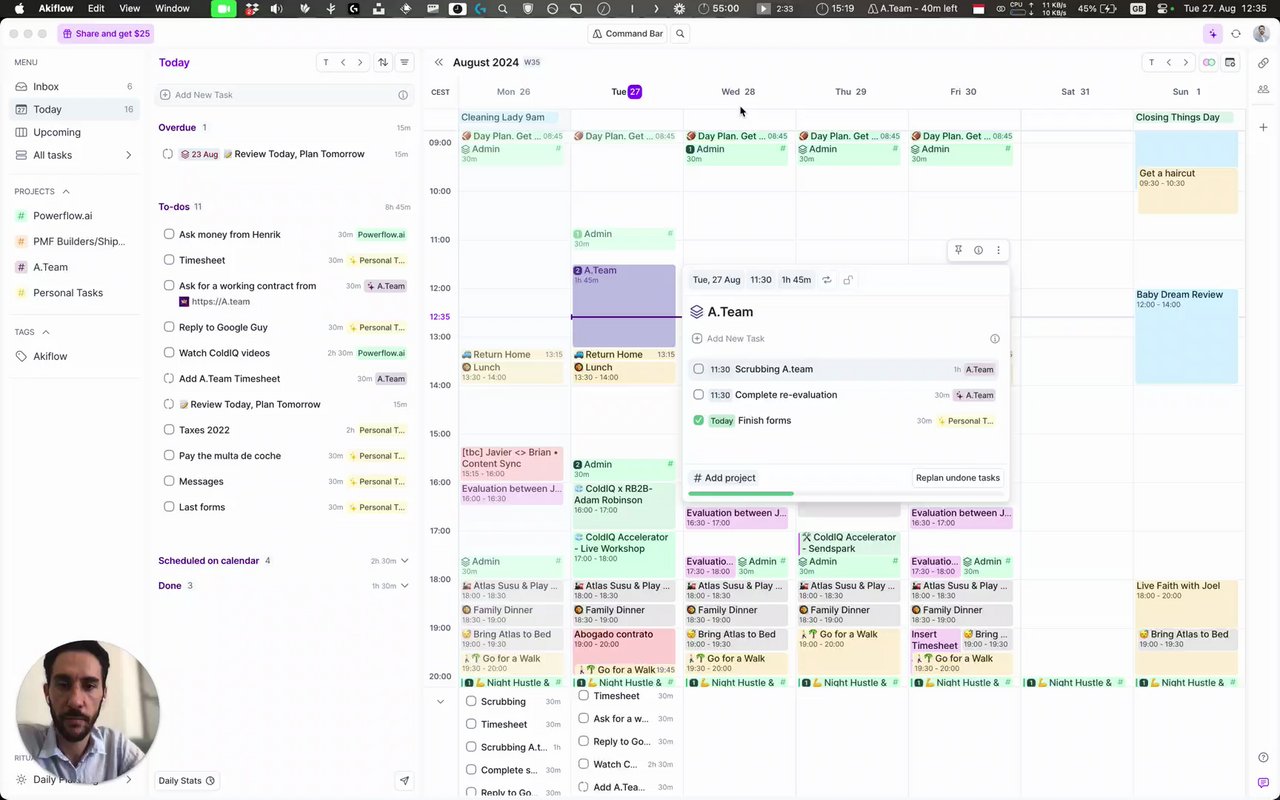Image resolution: width=1280 pixels, height=800 pixels.
Task: Open the help question-mark icon at bottom right
Action: tap(1264, 757)
